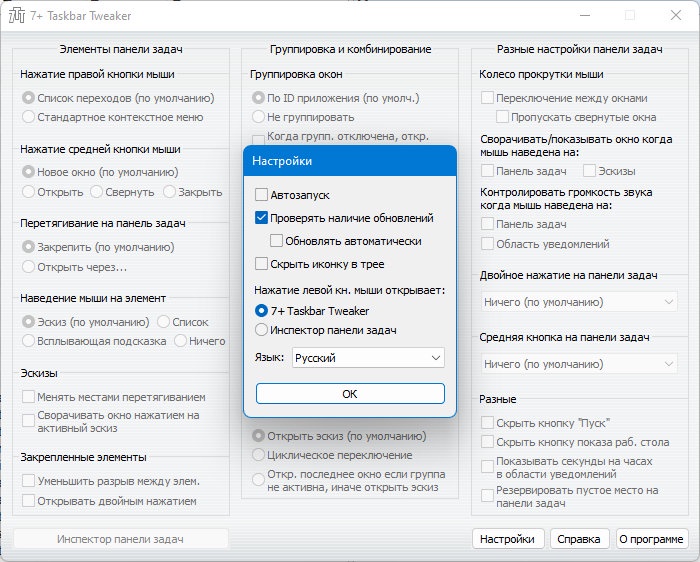The width and height of the screenshot is (700, 562).
Task: Enable Обновлять автоматически option
Action: (x=276, y=241)
